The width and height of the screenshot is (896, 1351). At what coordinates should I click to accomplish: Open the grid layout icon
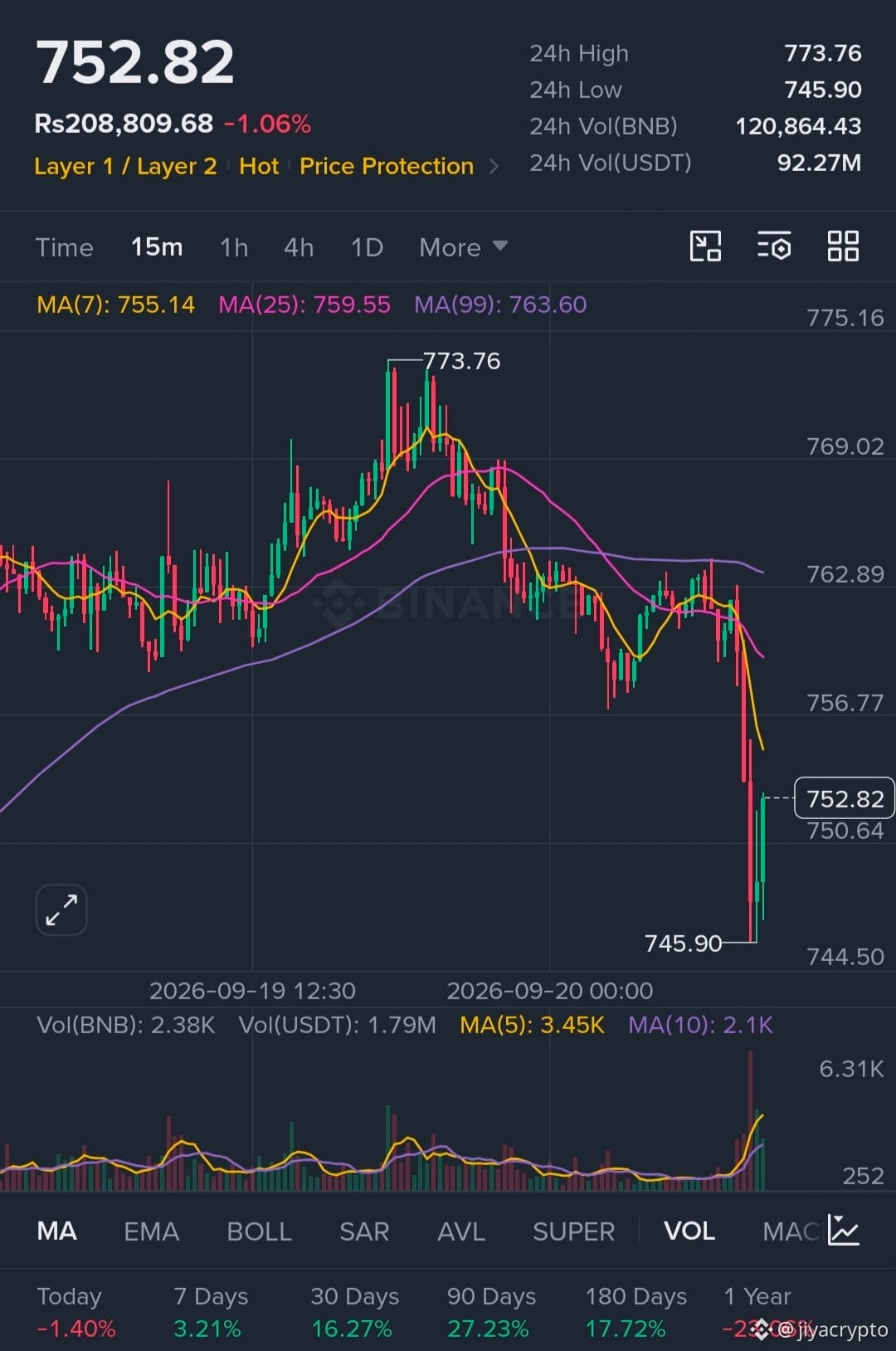click(x=843, y=246)
